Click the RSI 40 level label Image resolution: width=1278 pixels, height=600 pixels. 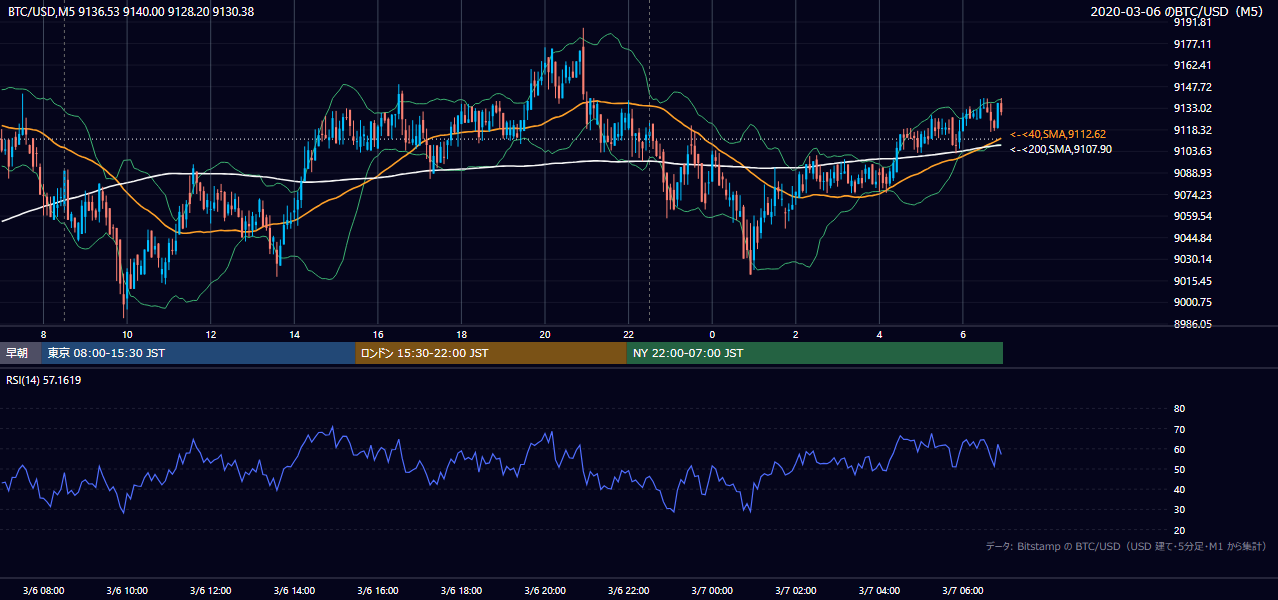(x=1179, y=490)
